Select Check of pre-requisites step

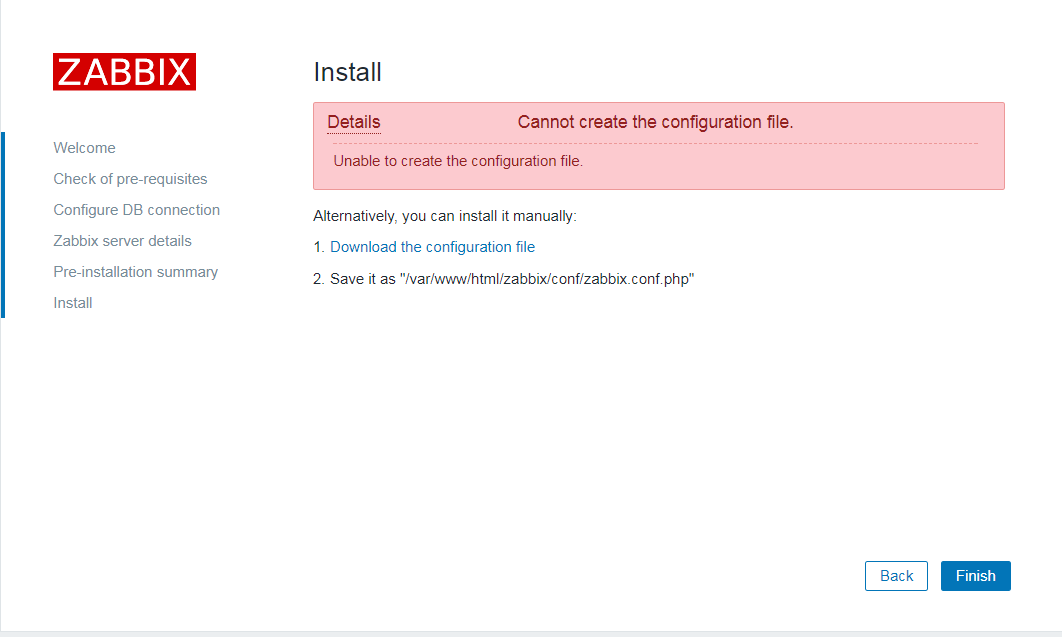131,179
